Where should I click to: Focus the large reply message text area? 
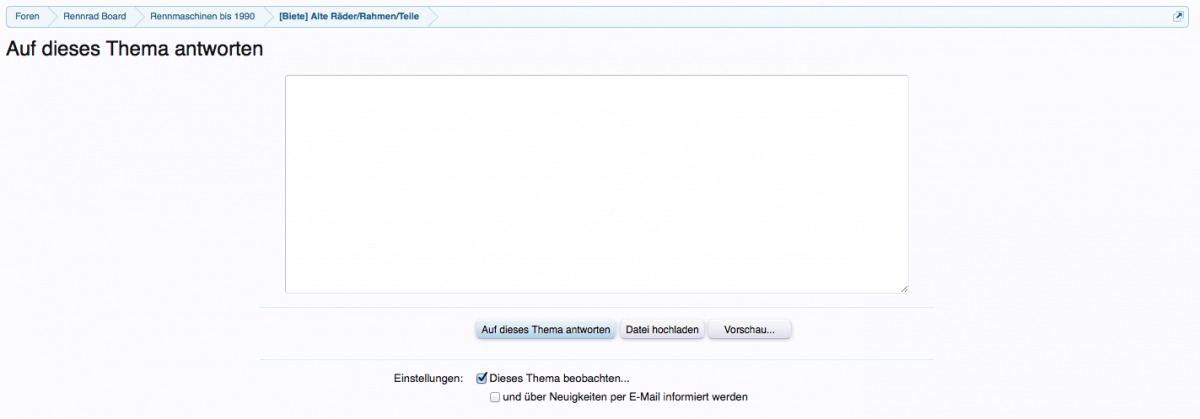coord(596,184)
